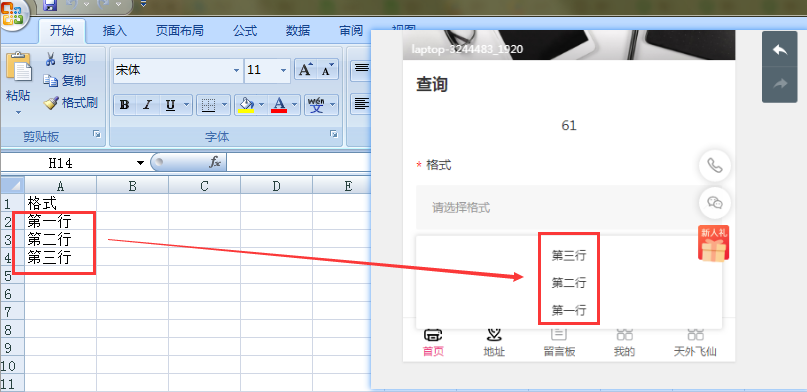The width and height of the screenshot is (807, 392).
Task: Toggle Italic formatting
Action: [x=147, y=105]
